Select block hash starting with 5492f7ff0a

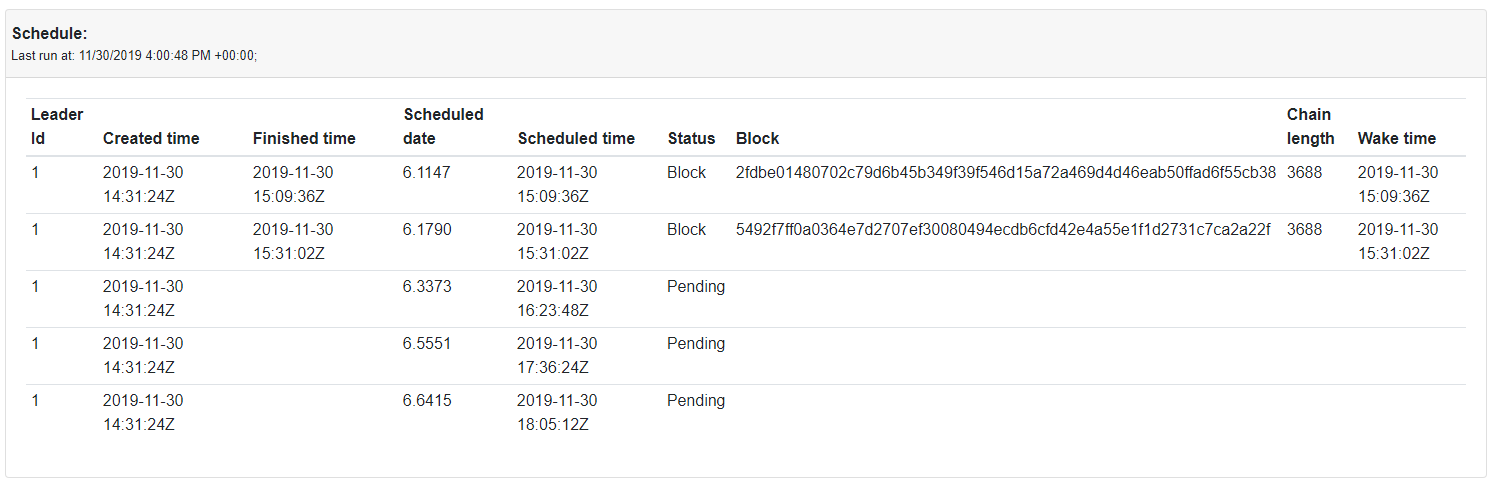[x=1003, y=229]
